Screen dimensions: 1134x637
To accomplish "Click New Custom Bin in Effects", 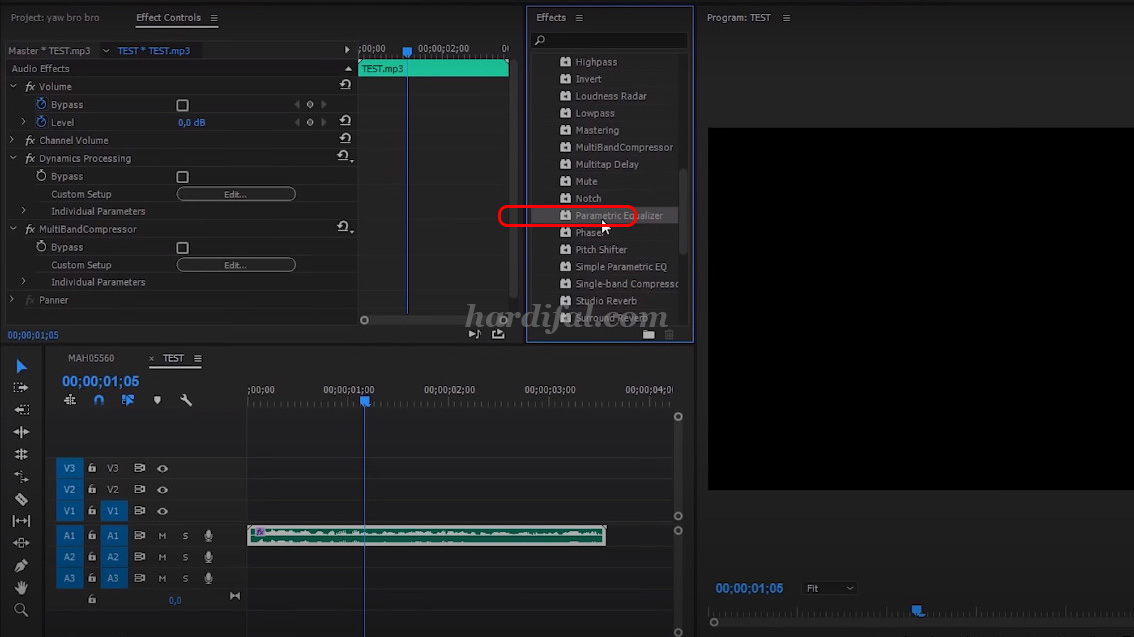I will 649,335.
